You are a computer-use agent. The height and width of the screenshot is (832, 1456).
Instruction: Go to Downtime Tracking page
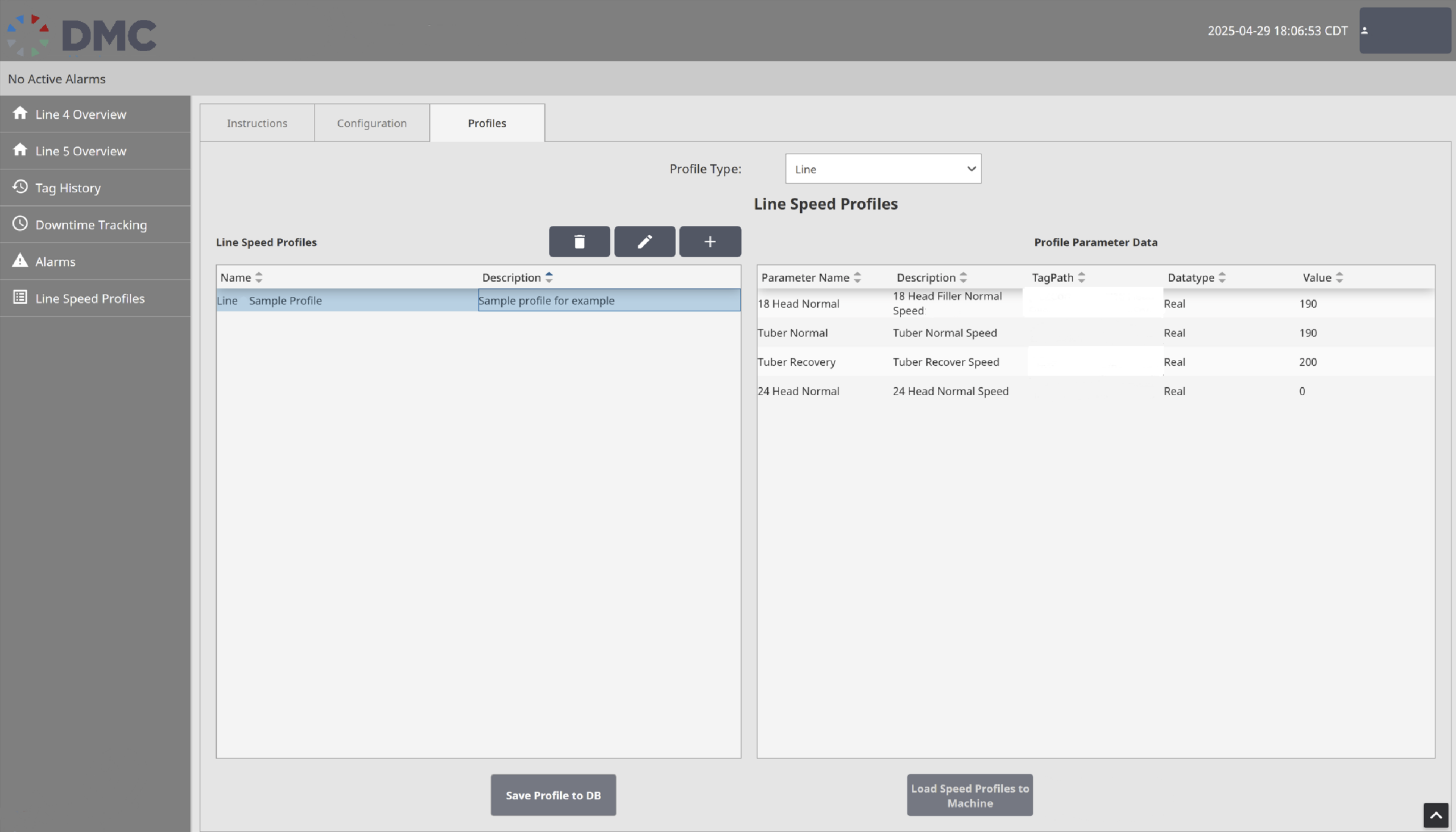(x=96, y=225)
